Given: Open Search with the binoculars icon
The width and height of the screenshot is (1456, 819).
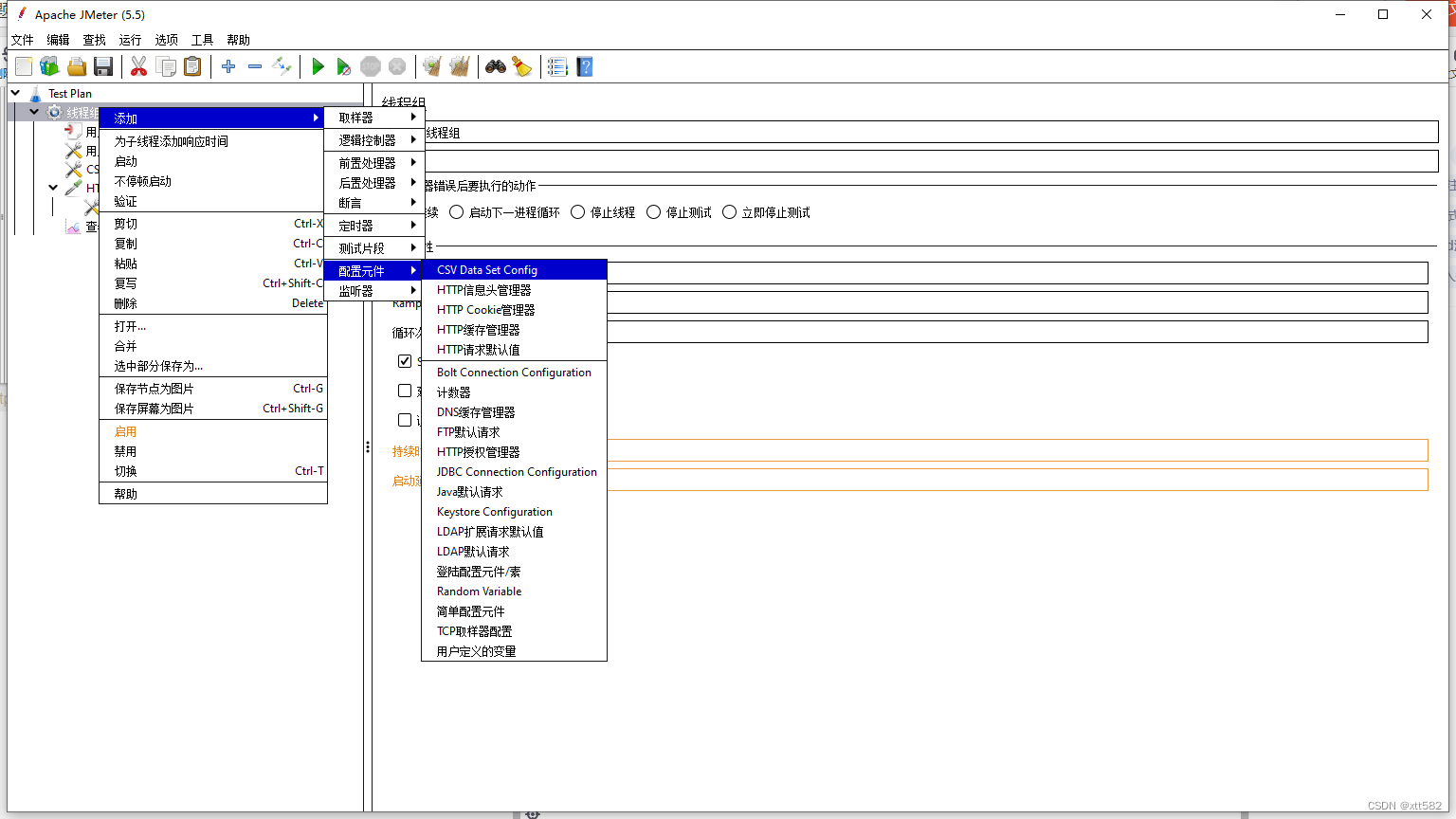Looking at the screenshot, I should [496, 66].
